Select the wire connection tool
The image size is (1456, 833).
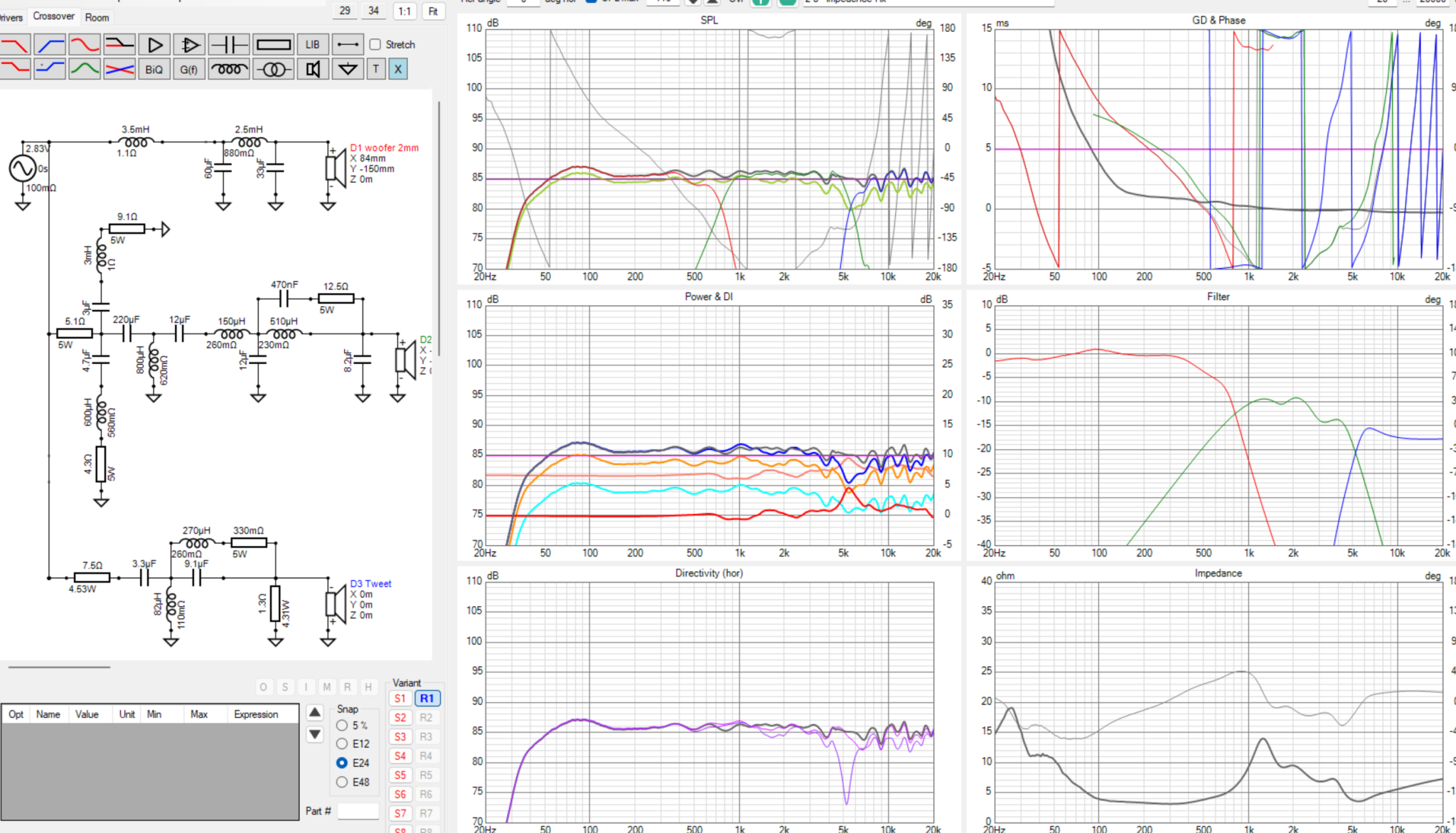348,45
